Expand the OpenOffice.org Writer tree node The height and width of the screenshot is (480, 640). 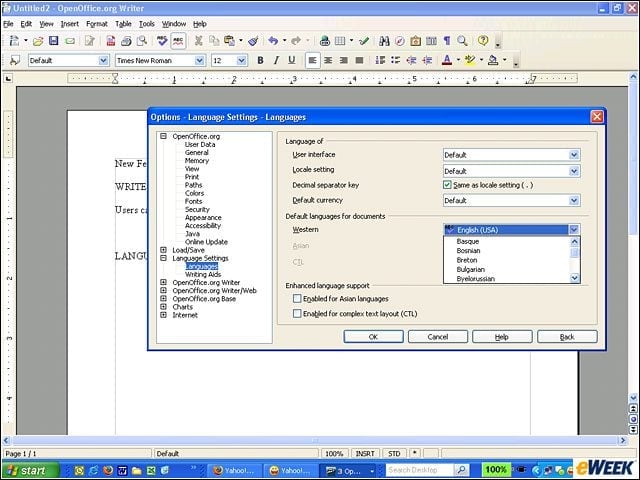tap(163, 282)
